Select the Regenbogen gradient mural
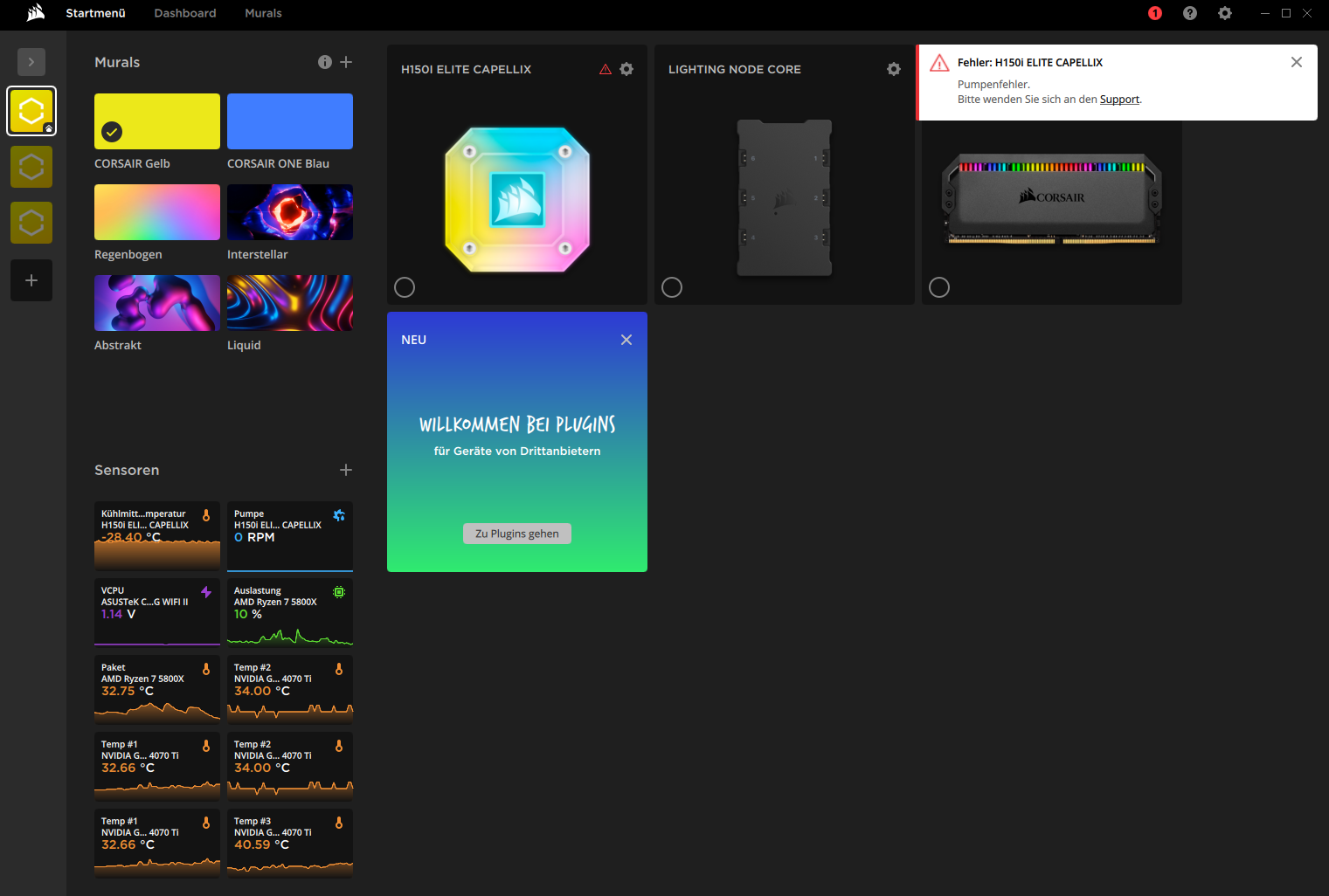This screenshot has height=896, width=1329. (x=157, y=212)
